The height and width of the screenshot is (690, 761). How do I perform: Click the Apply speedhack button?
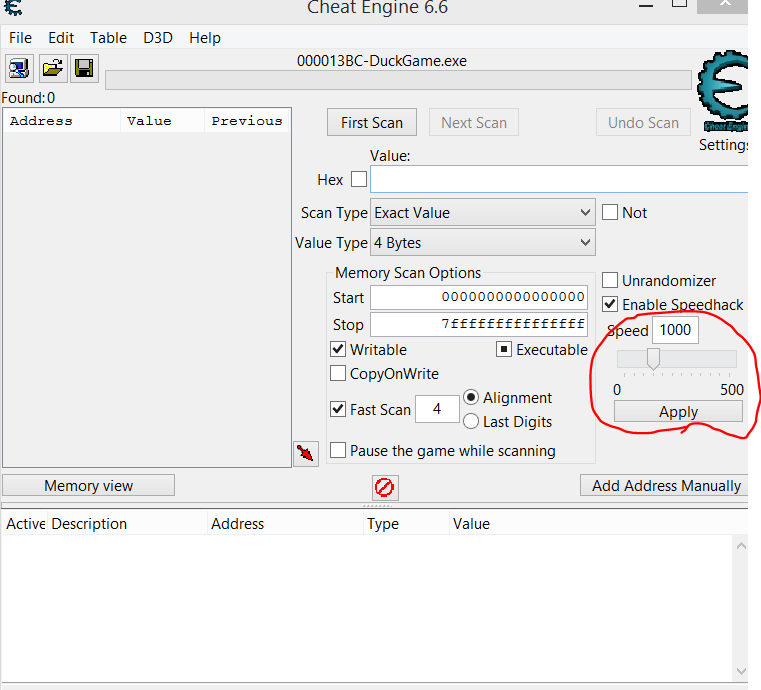(678, 412)
